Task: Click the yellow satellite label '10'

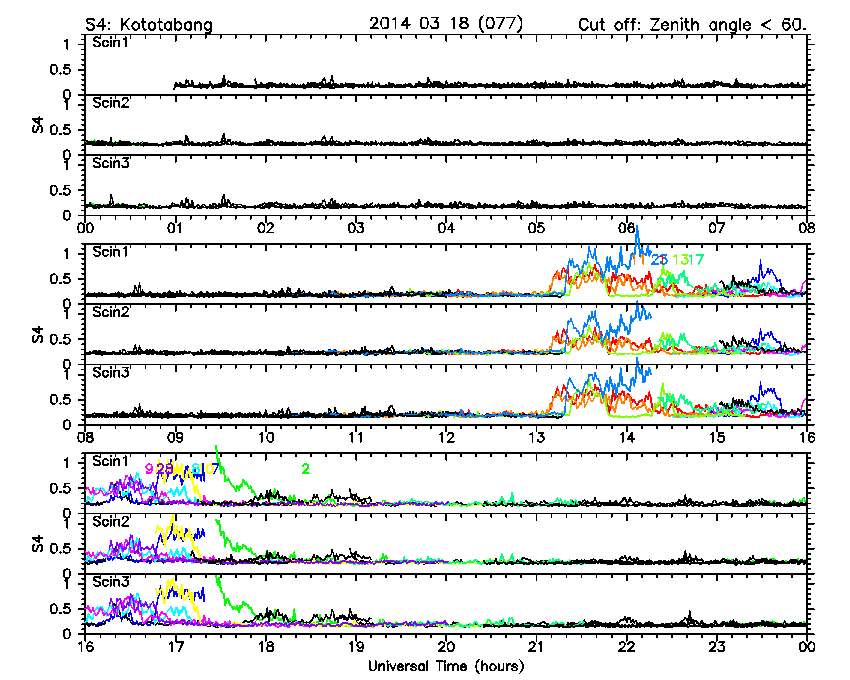Action: (x=204, y=469)
